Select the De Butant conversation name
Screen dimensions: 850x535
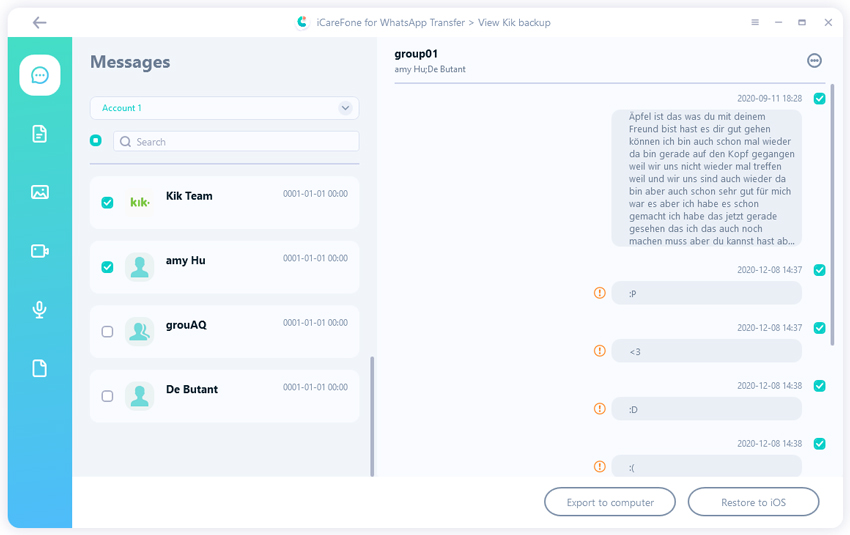tap(192, 389)
